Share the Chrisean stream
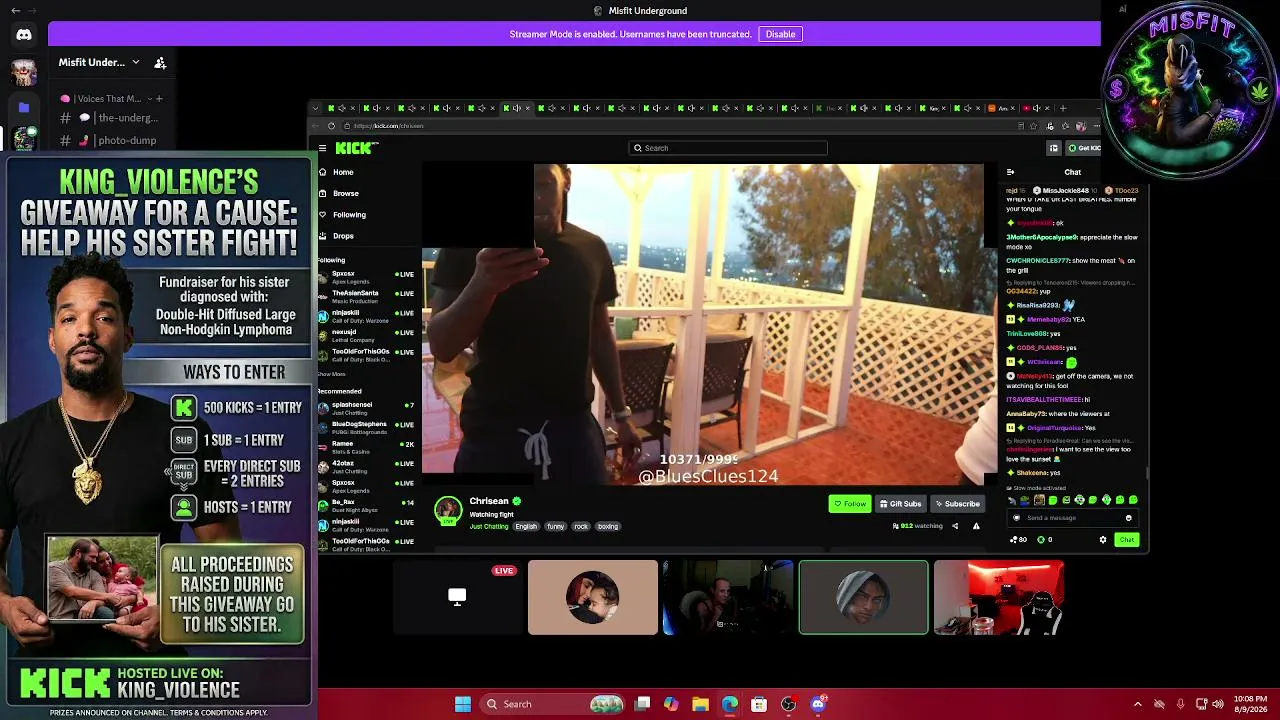The width and height of the screenshot is (1280, 720). pyautogui.click(x=954, y=526)
